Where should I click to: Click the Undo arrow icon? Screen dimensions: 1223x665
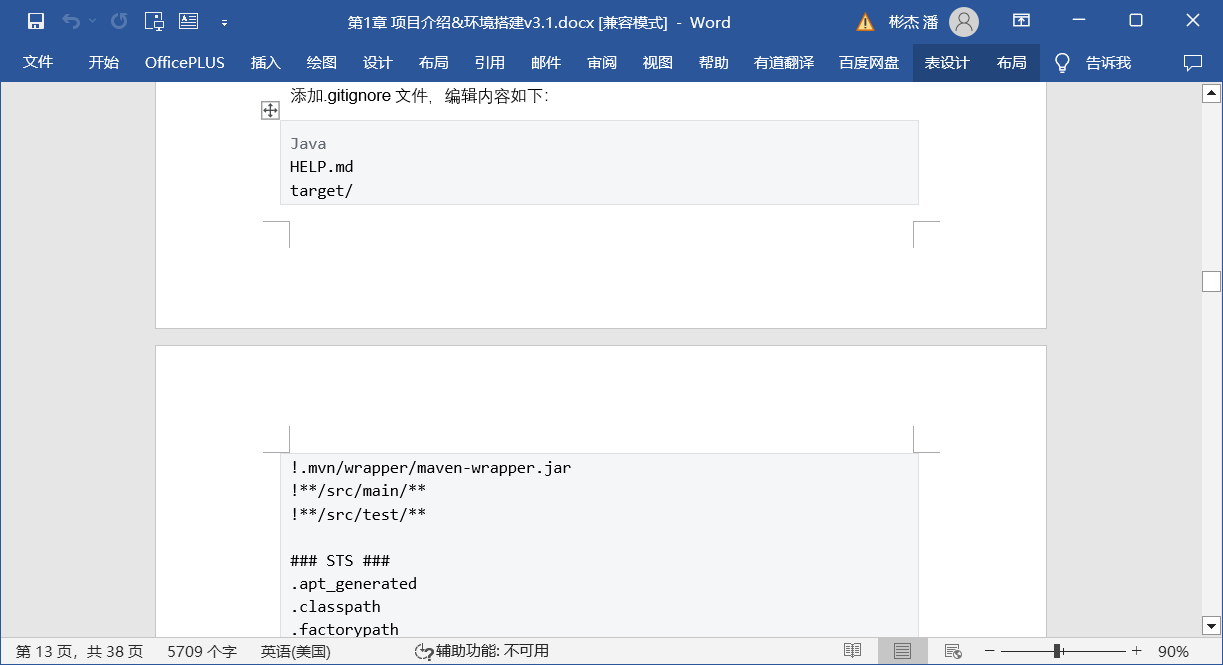pyautogui.click(x=70, y=21)
